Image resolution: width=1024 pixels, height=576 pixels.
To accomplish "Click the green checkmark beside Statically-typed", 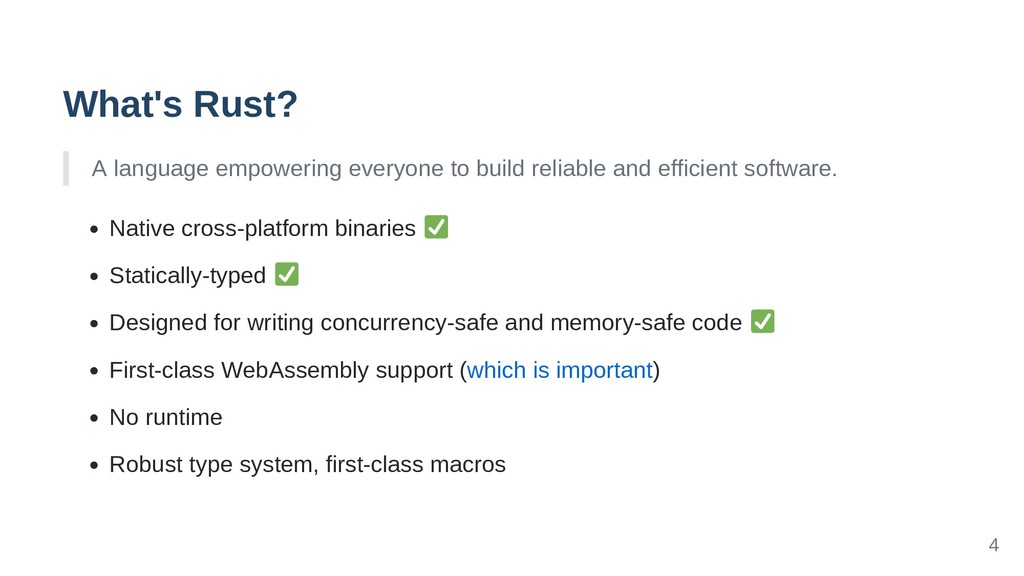I will 287,274.
